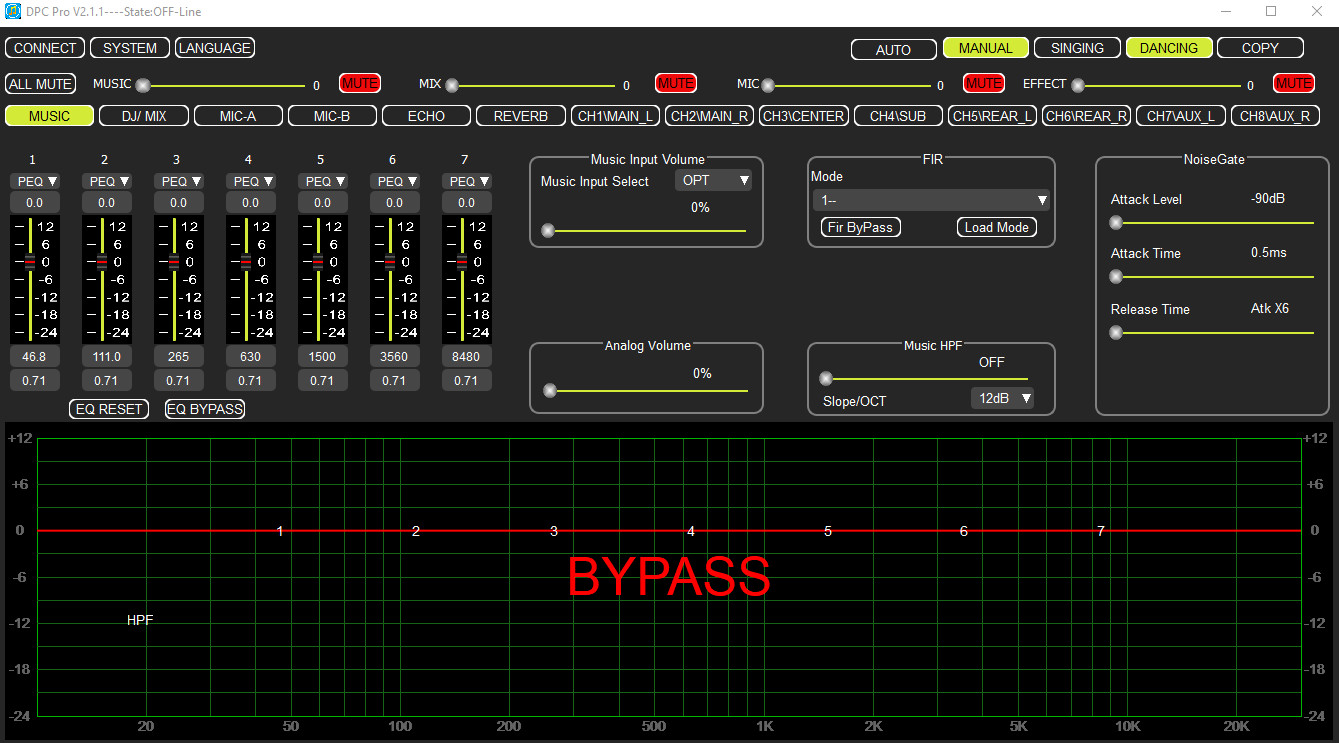This screenshot has height=743, width=1339.
Task: Open the CH1\MAIN_L tab
Action: coord(615,116)
